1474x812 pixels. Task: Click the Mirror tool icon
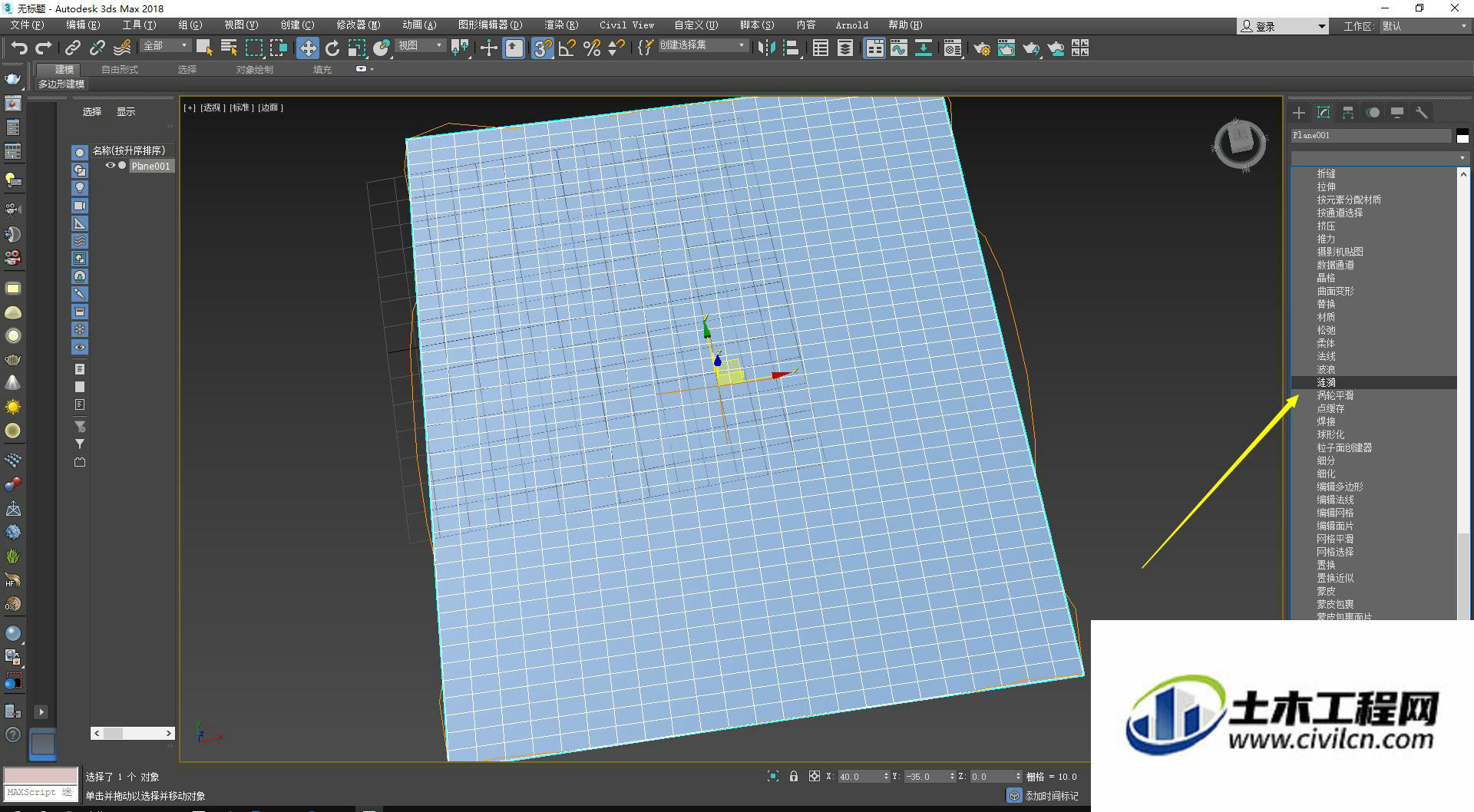pos(766,48)
